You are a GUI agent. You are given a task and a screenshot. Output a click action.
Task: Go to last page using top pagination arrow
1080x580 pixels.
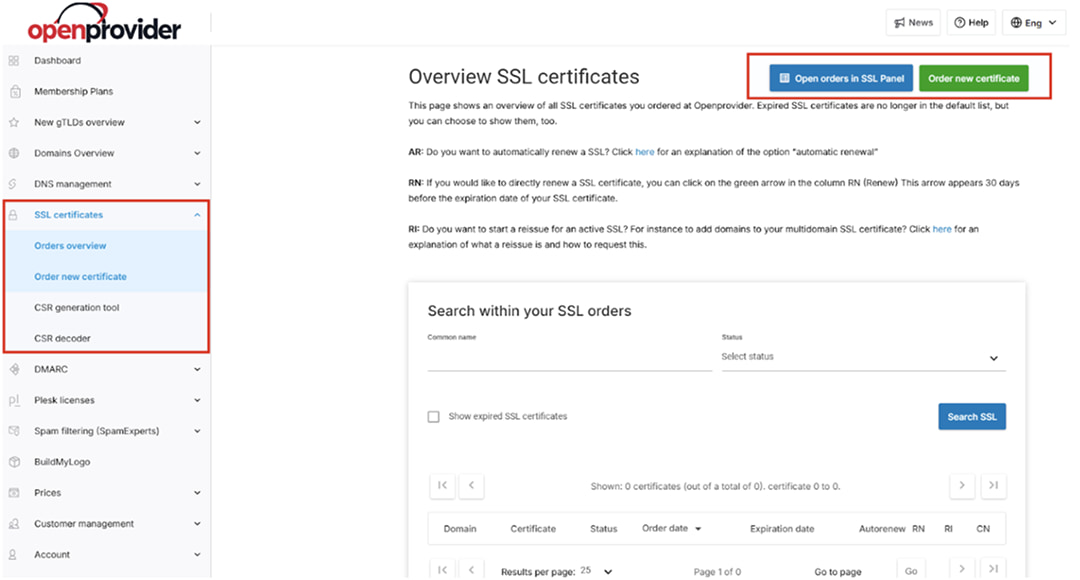coord(993,486)
